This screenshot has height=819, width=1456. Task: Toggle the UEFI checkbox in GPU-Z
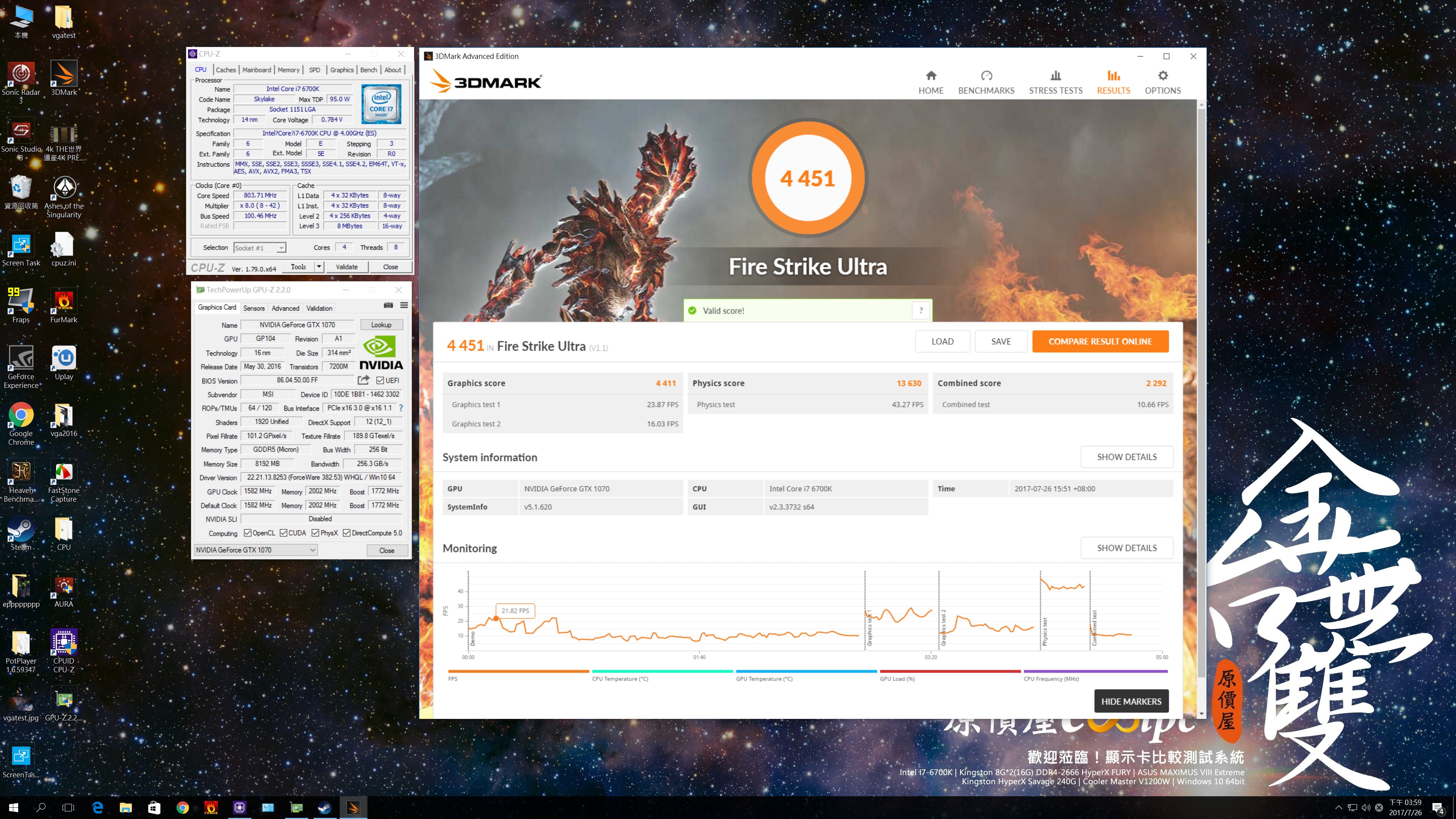click(x=380, y=380)
